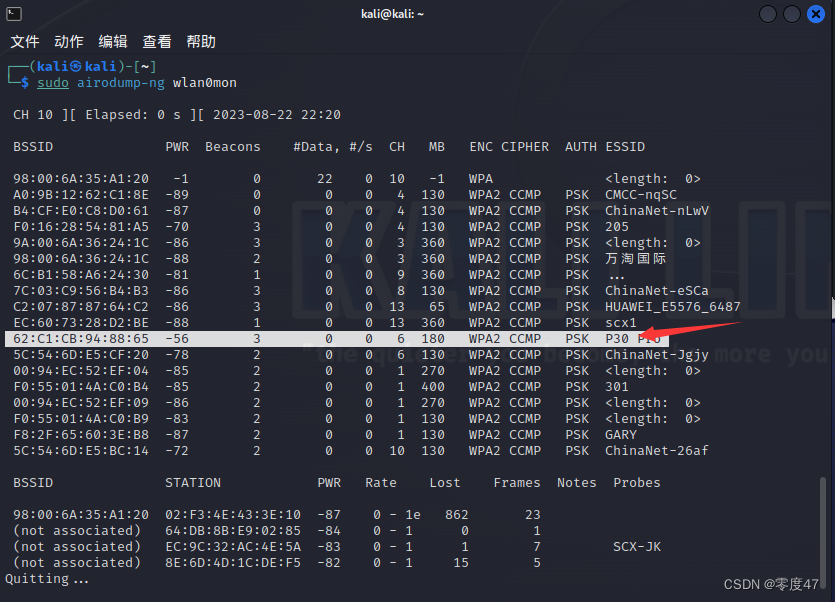835x602 pixels.
Task: Click ESSID 205
Action: coord(617,226)
